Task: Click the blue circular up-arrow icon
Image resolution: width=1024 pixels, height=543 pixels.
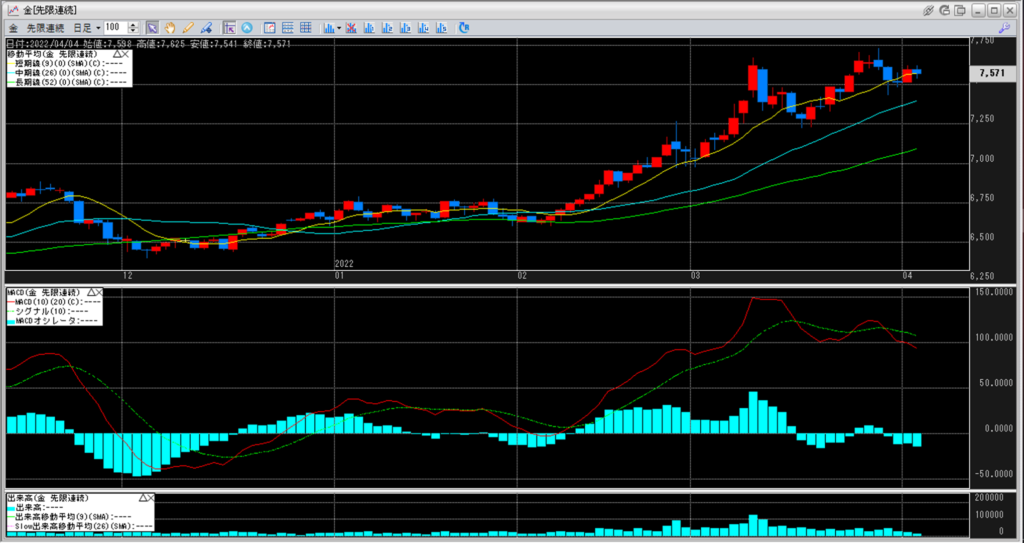Action: coord(247,27)
